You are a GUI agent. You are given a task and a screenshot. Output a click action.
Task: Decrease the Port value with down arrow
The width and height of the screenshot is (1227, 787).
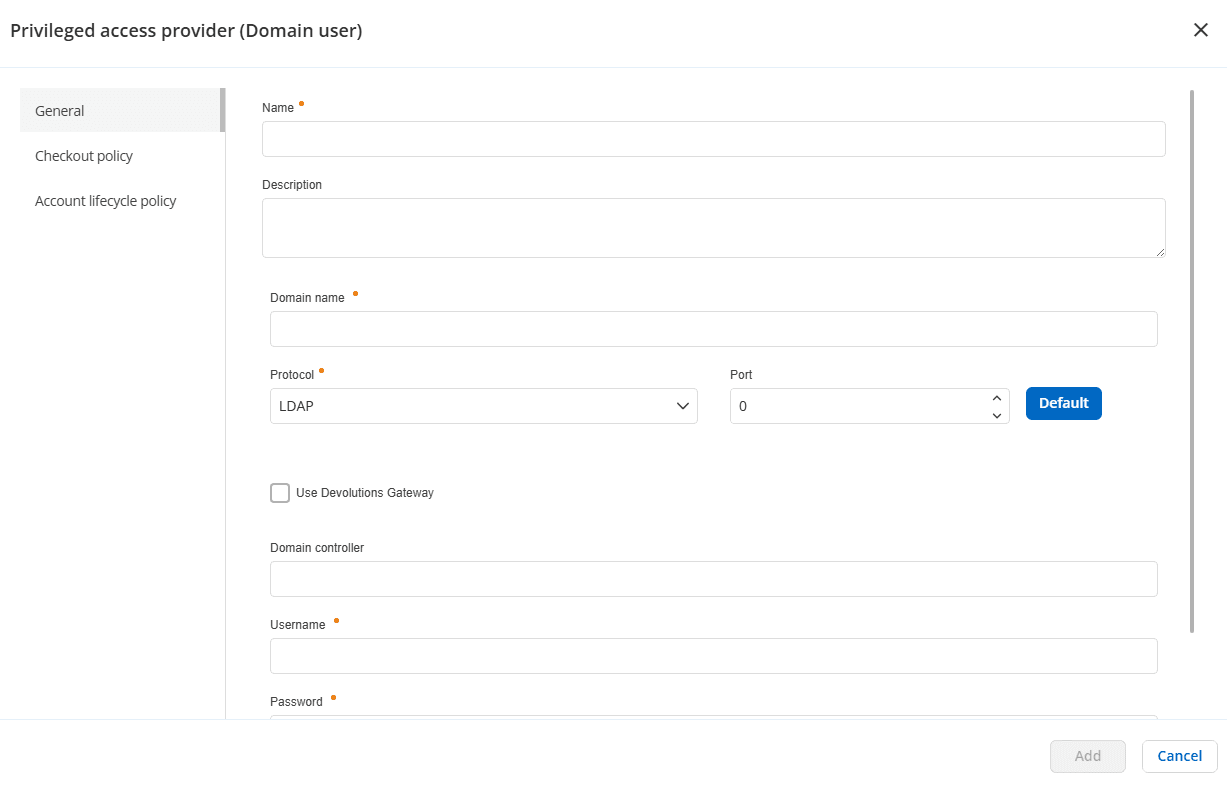[996, 415]
